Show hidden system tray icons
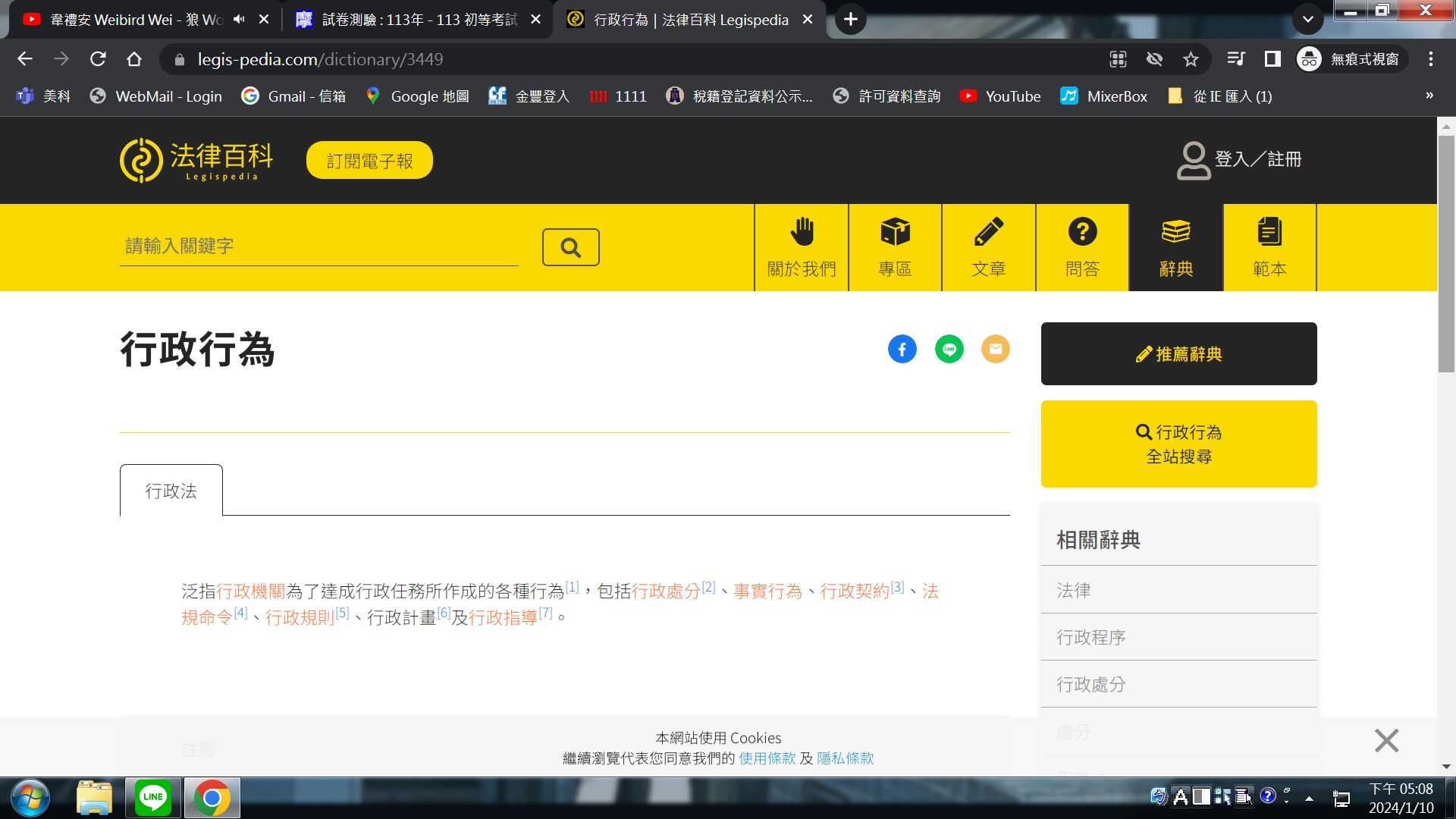 1309,798
